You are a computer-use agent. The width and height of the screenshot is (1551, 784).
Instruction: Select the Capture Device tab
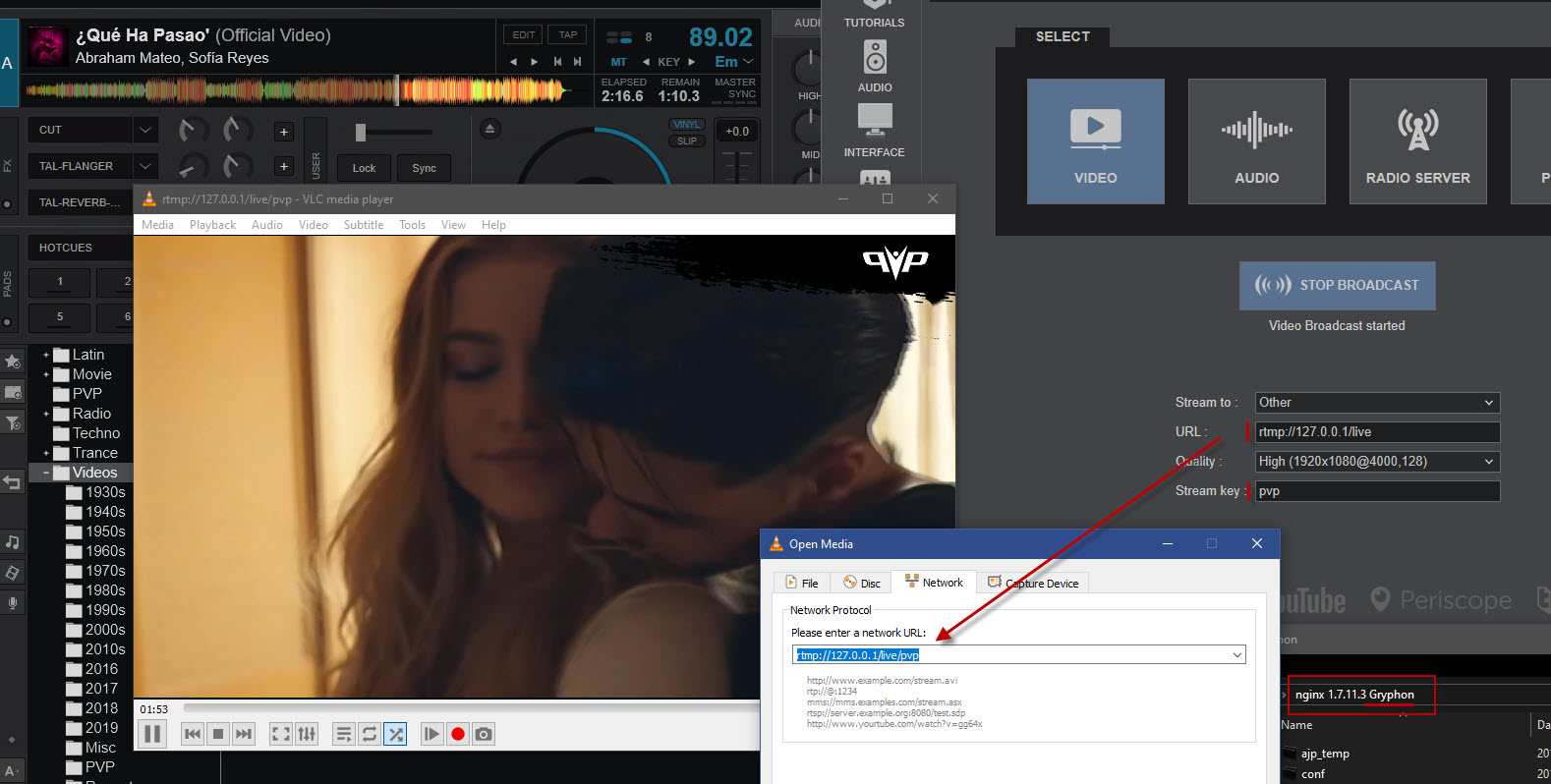coord(1033,583)
